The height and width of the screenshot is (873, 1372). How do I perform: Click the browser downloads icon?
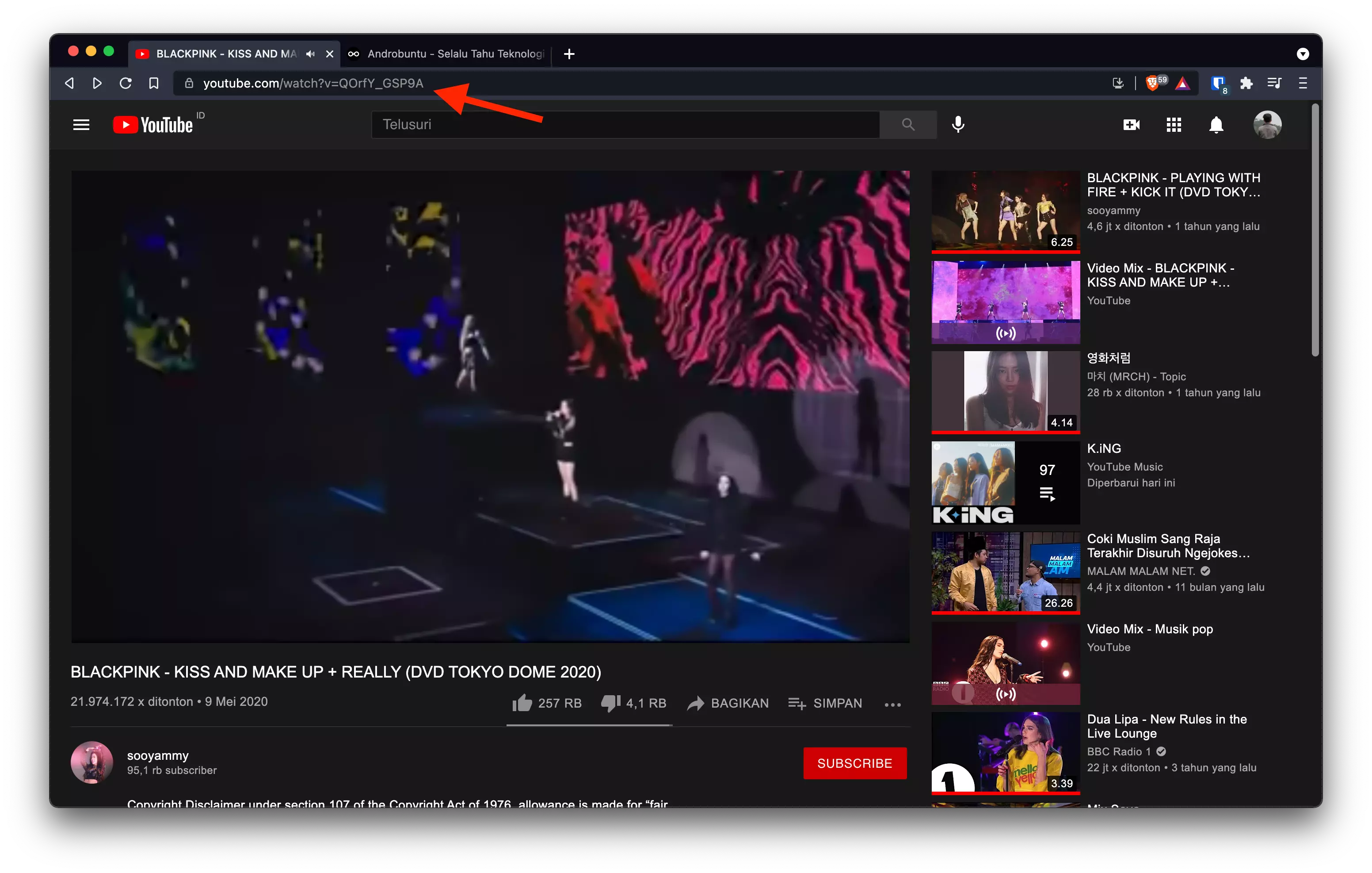1118,83
